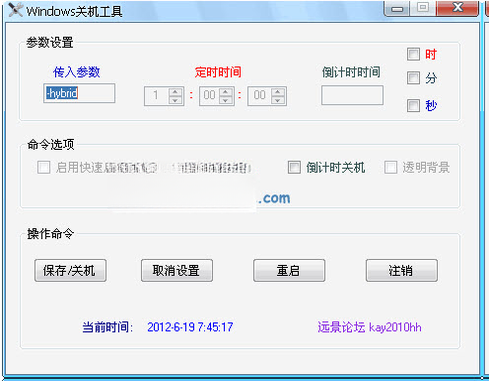The height and width of the screenshot is (381, 489).
Task: Increase the hour value with the up arrow
Action: (175, 92)
